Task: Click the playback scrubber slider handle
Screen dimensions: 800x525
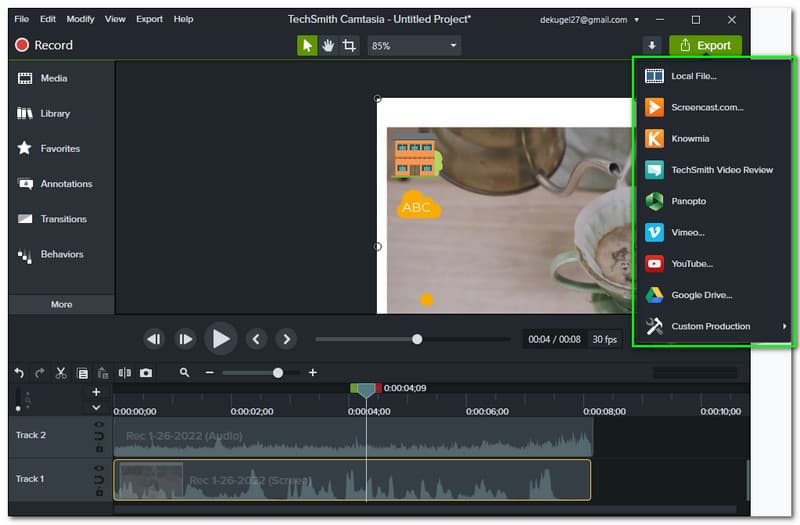Action: pos(417,339)
